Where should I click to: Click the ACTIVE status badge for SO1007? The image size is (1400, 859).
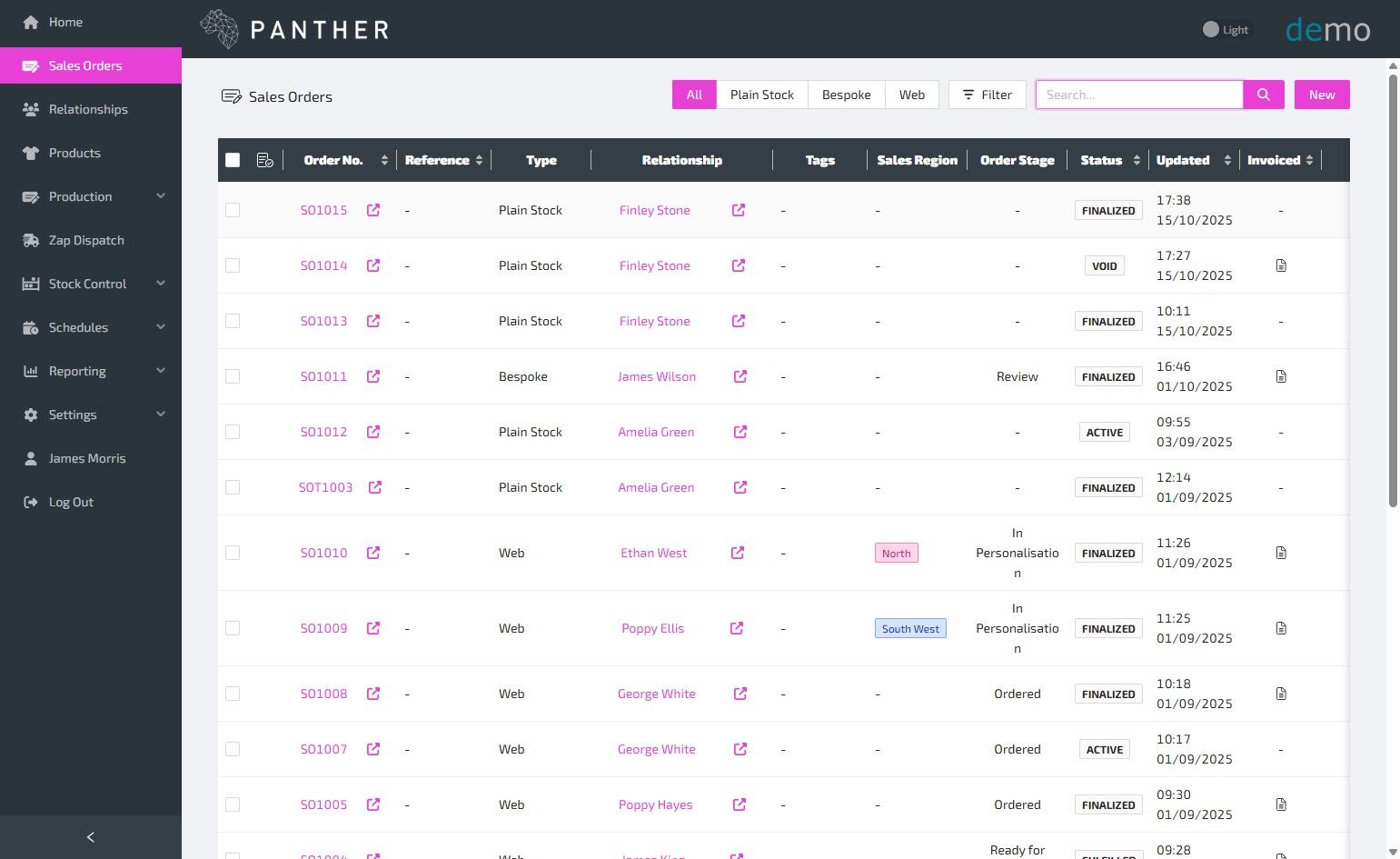[x=1105, y=749]
